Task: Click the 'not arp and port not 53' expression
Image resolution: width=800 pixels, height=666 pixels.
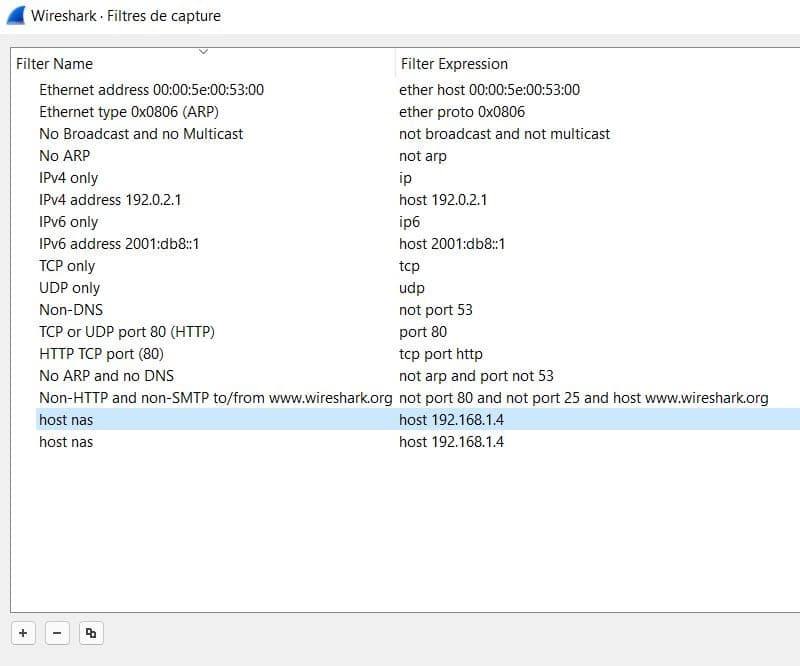Action: coord(476,376)
